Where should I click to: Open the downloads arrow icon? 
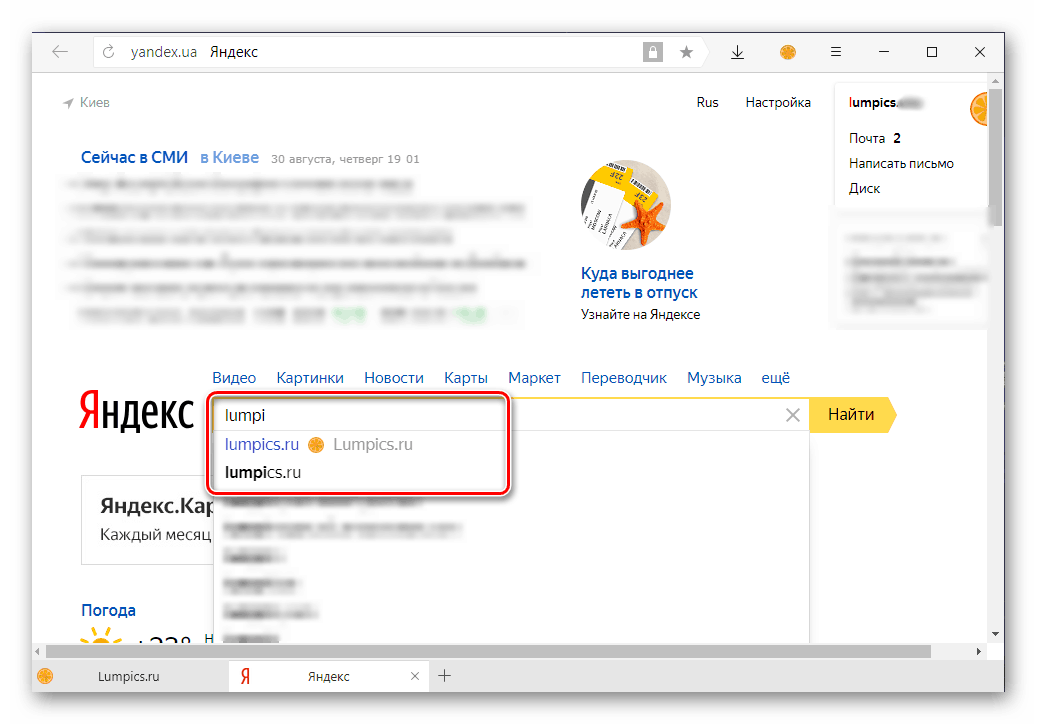coord(737,53)
